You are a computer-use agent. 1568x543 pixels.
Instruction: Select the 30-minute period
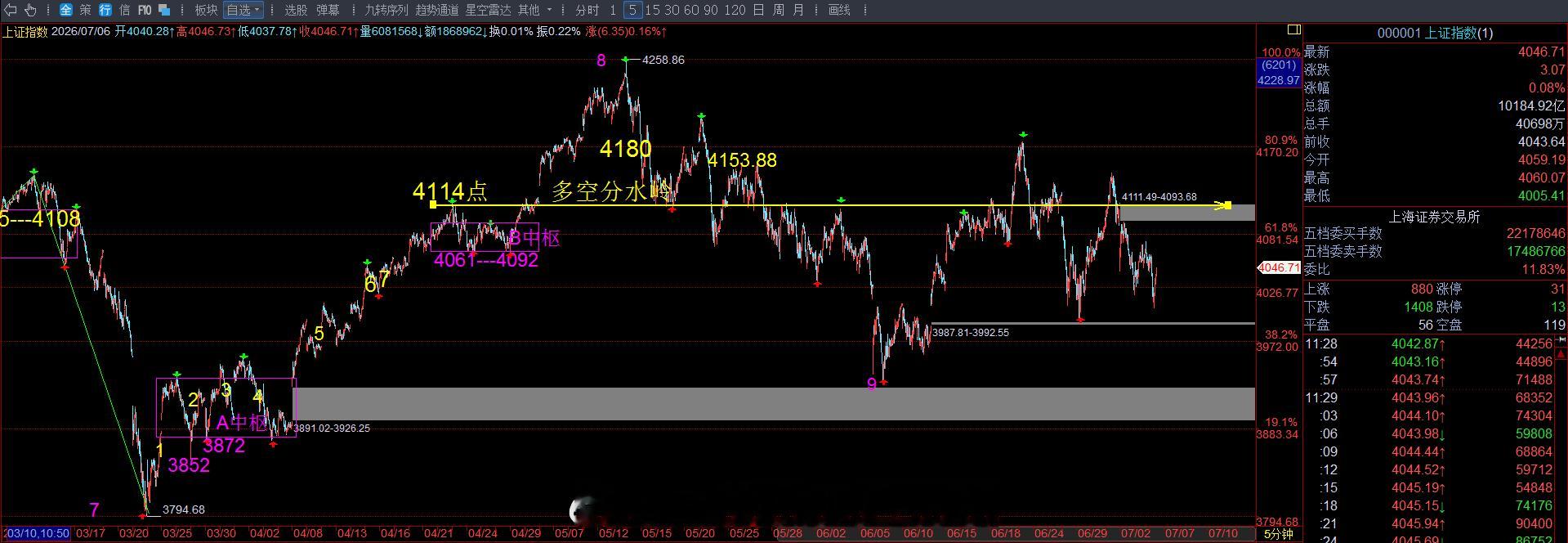672,10
